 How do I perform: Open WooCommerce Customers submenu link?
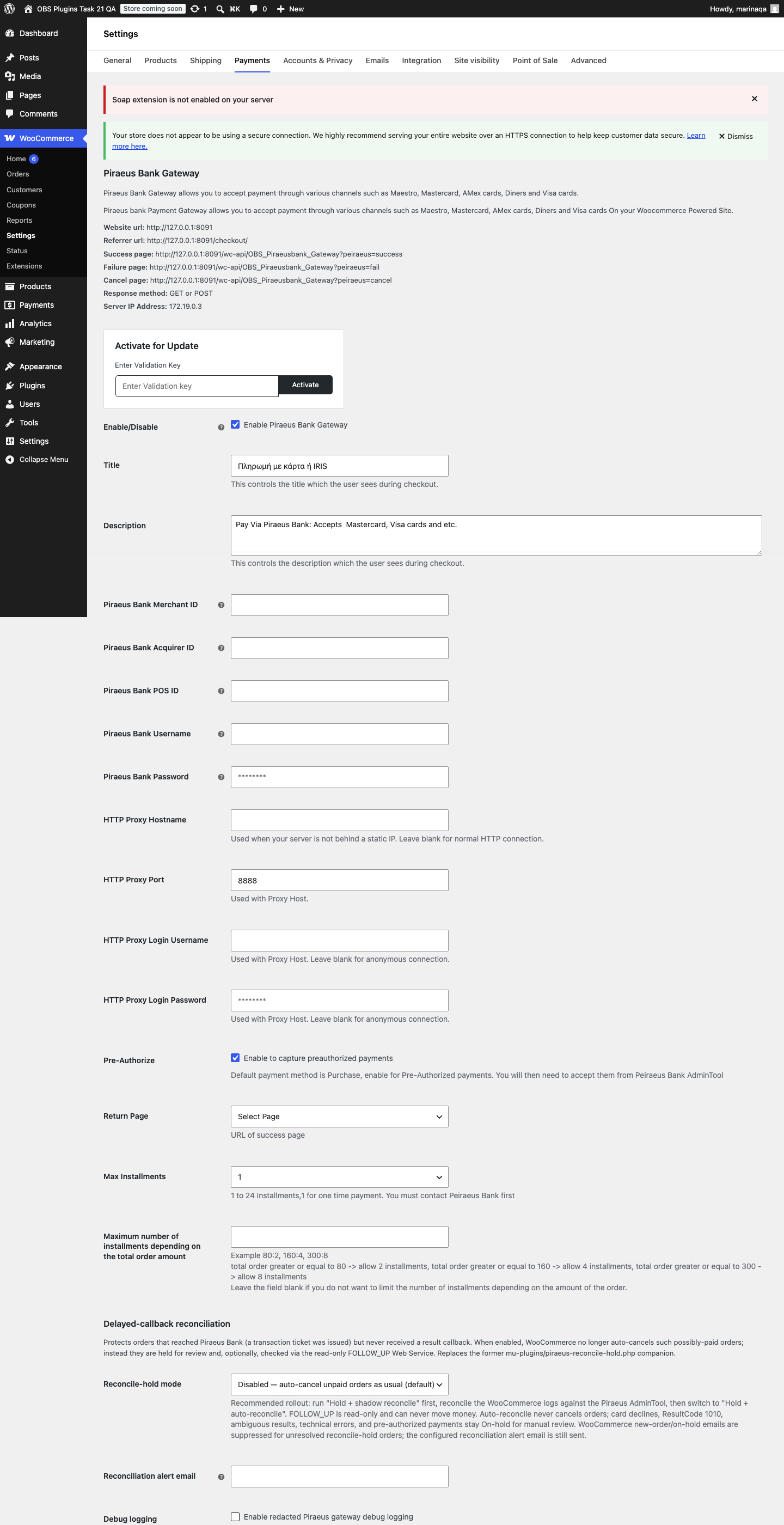[x=24, y=190]
